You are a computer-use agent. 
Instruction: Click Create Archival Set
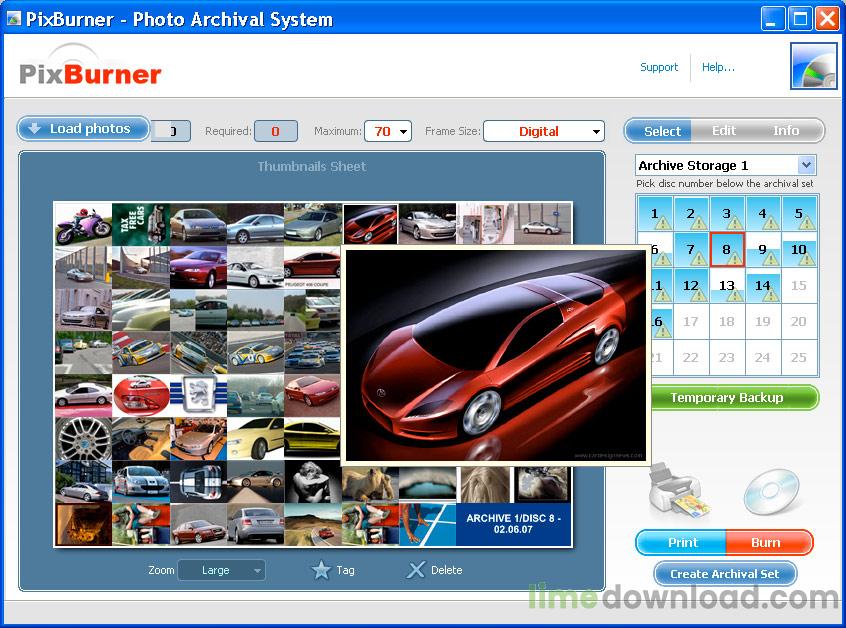pyautogui.click(x=724, y=573)
